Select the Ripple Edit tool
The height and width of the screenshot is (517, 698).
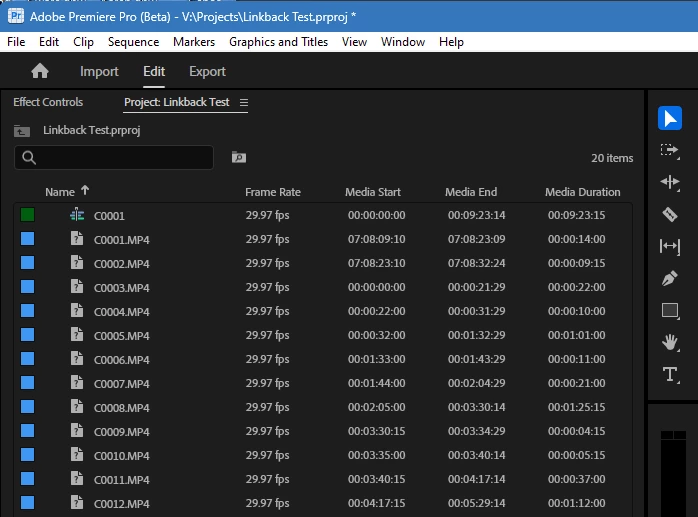tap(670, 182)
